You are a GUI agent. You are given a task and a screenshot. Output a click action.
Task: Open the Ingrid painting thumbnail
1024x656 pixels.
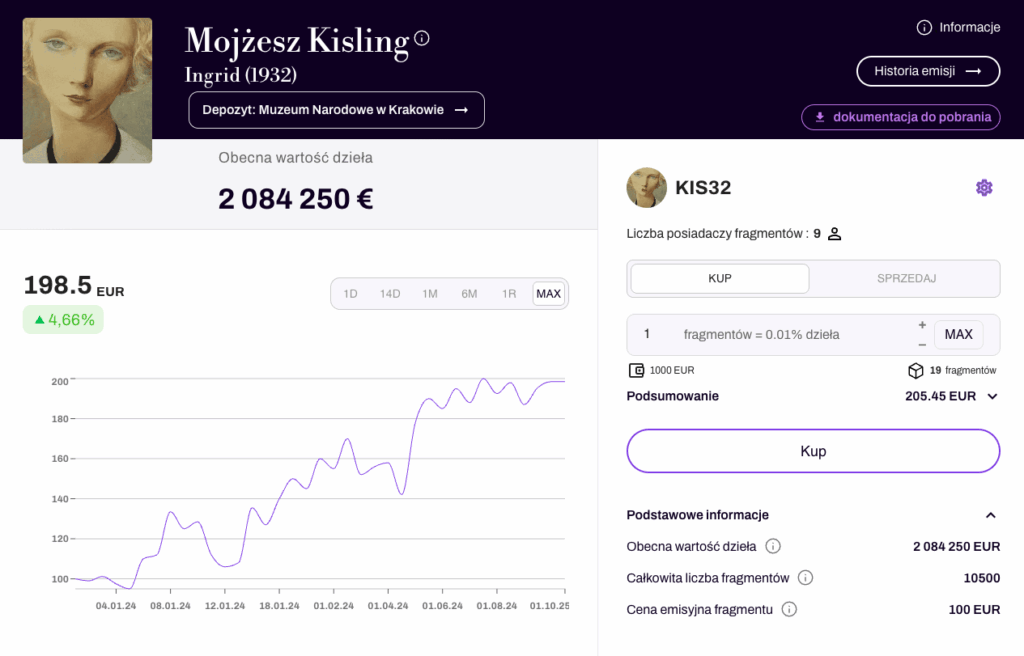pos(88,90)
